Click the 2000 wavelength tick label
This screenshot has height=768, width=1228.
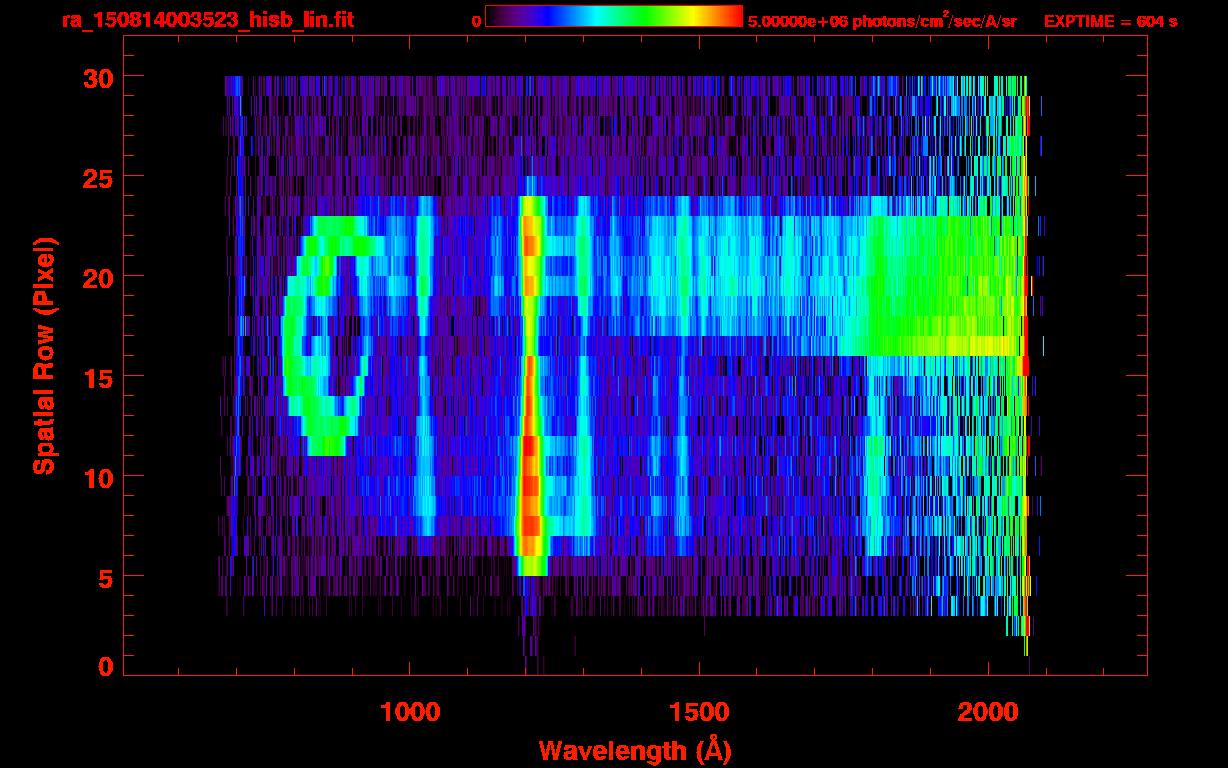988,711
